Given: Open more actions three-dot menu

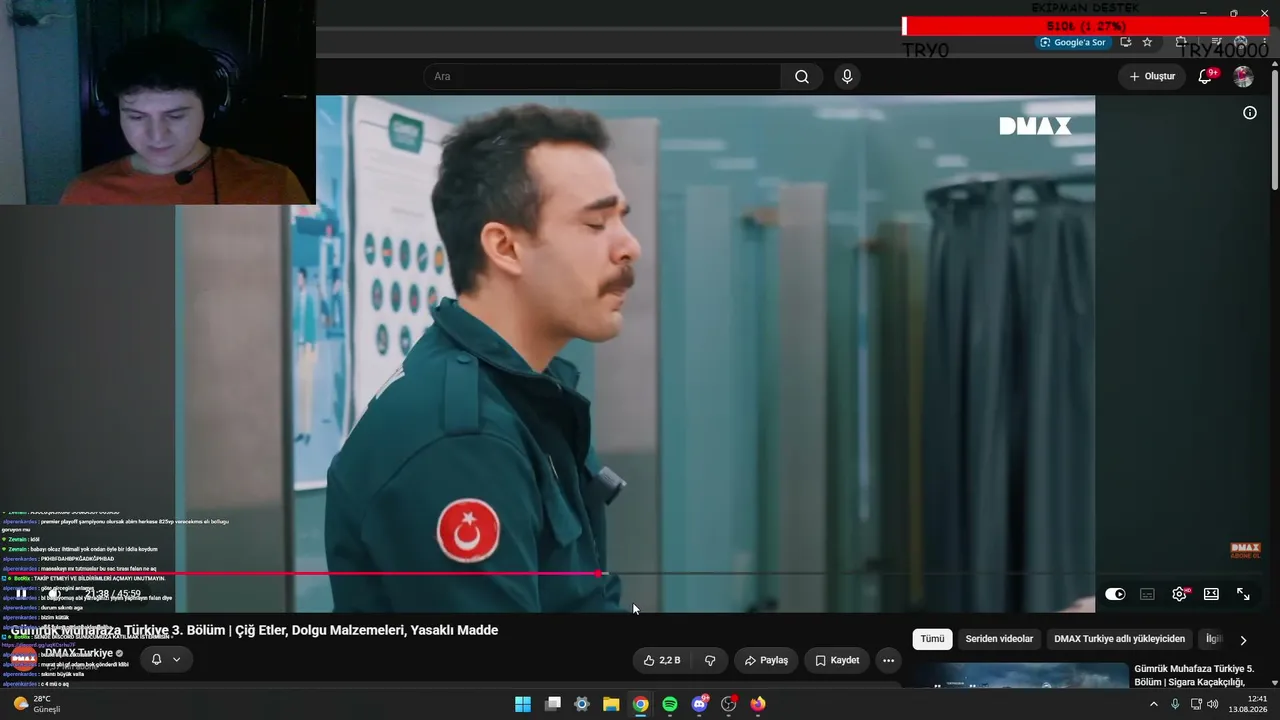Looking at the screenshot, I should click(888, 660).
